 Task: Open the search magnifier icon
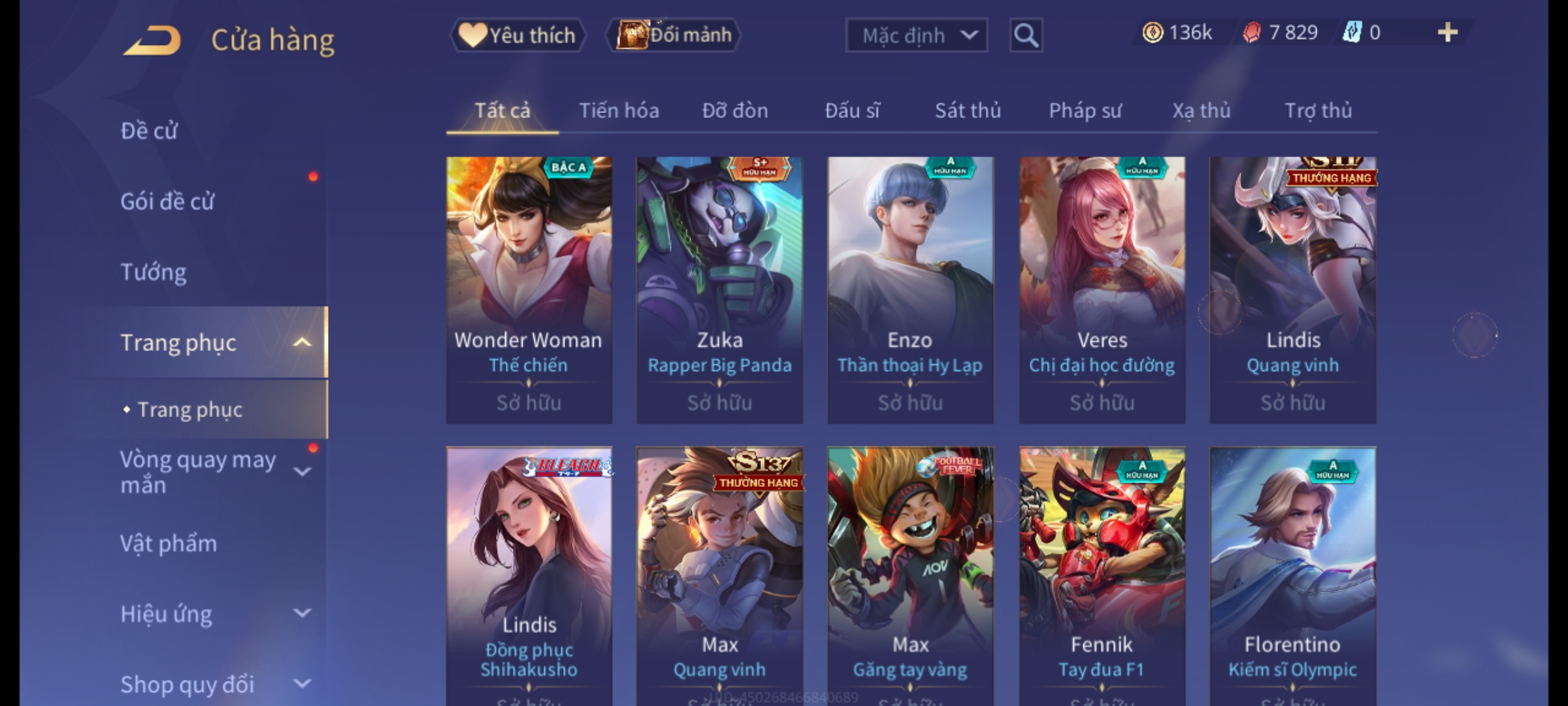[x=1026, y=35]
